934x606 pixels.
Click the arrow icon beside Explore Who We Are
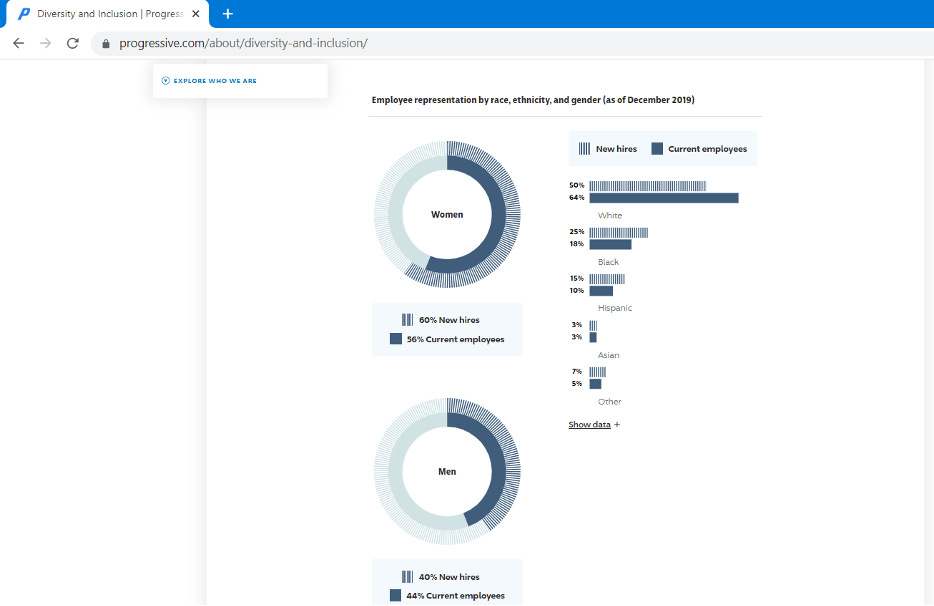click(x=166, y=80)
